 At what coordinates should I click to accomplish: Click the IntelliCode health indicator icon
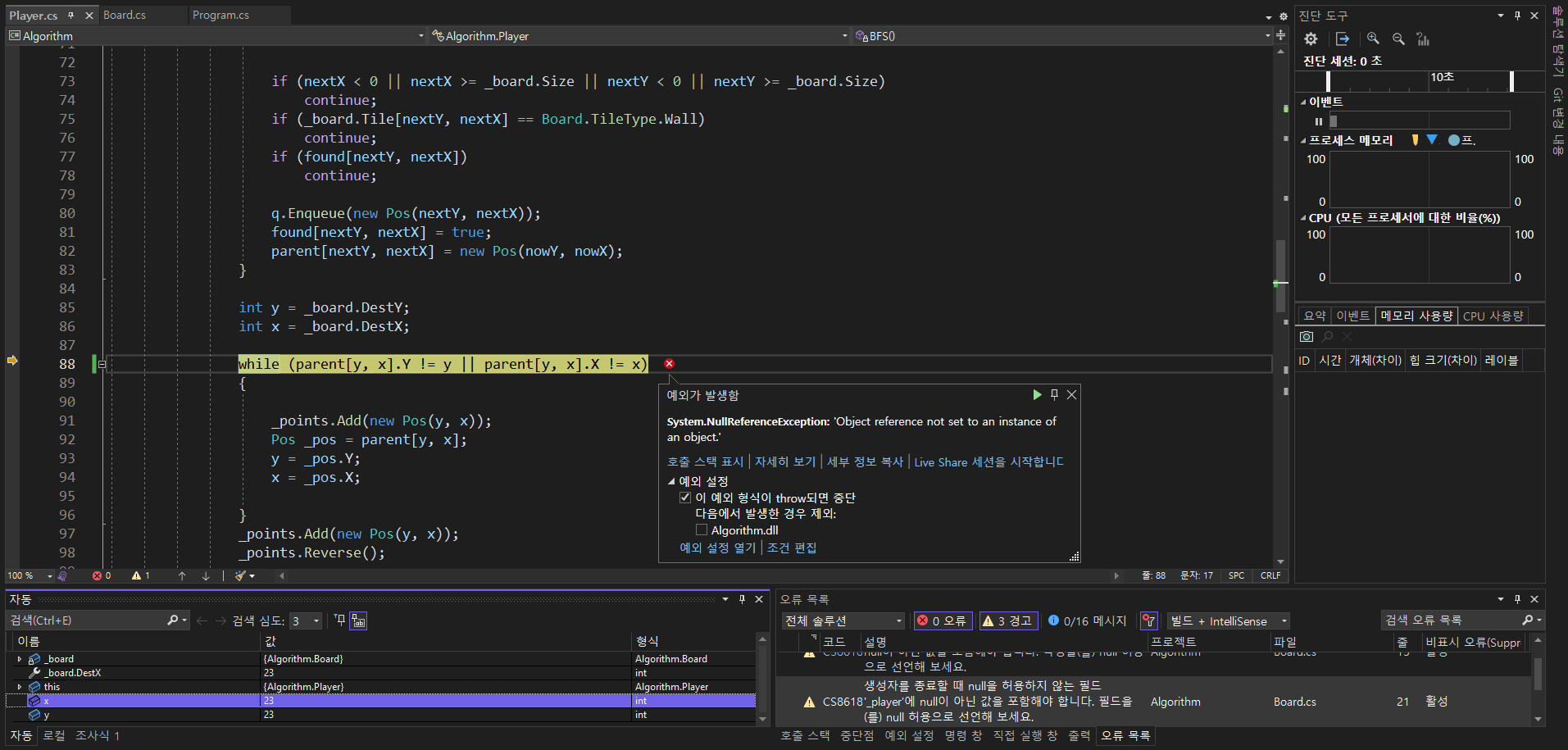coord(62,575)
